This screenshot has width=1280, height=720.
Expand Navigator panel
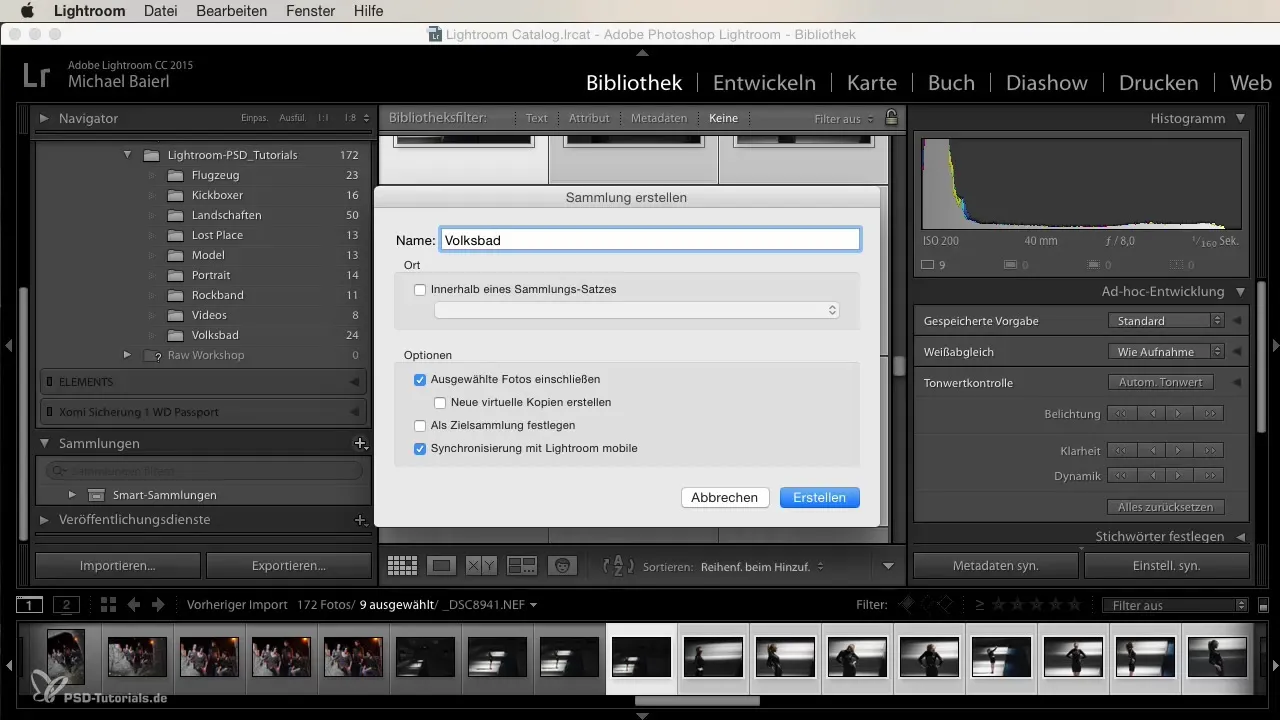[44, 118]
